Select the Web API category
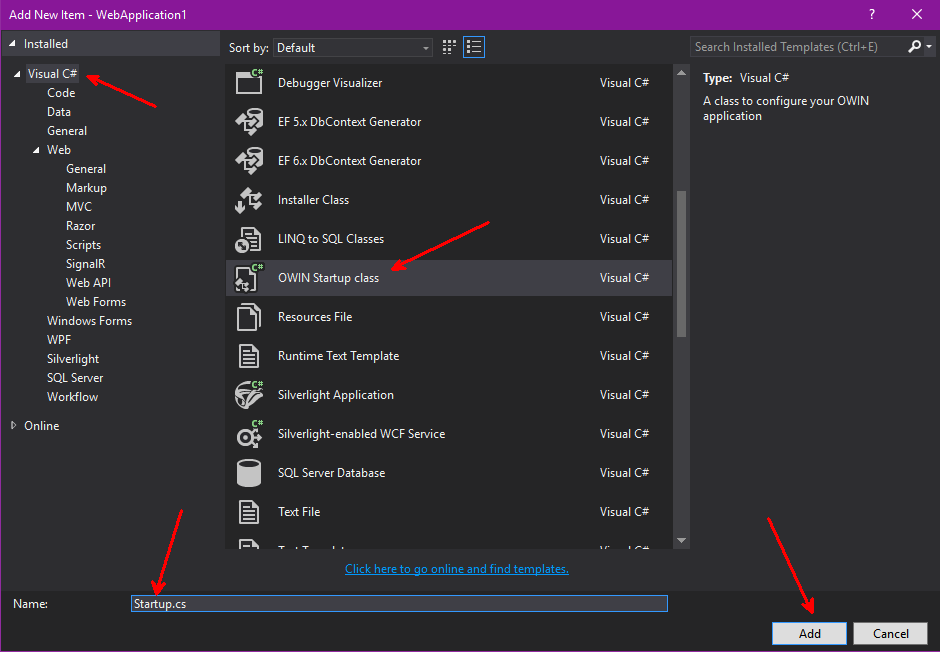 click(88, 283)
